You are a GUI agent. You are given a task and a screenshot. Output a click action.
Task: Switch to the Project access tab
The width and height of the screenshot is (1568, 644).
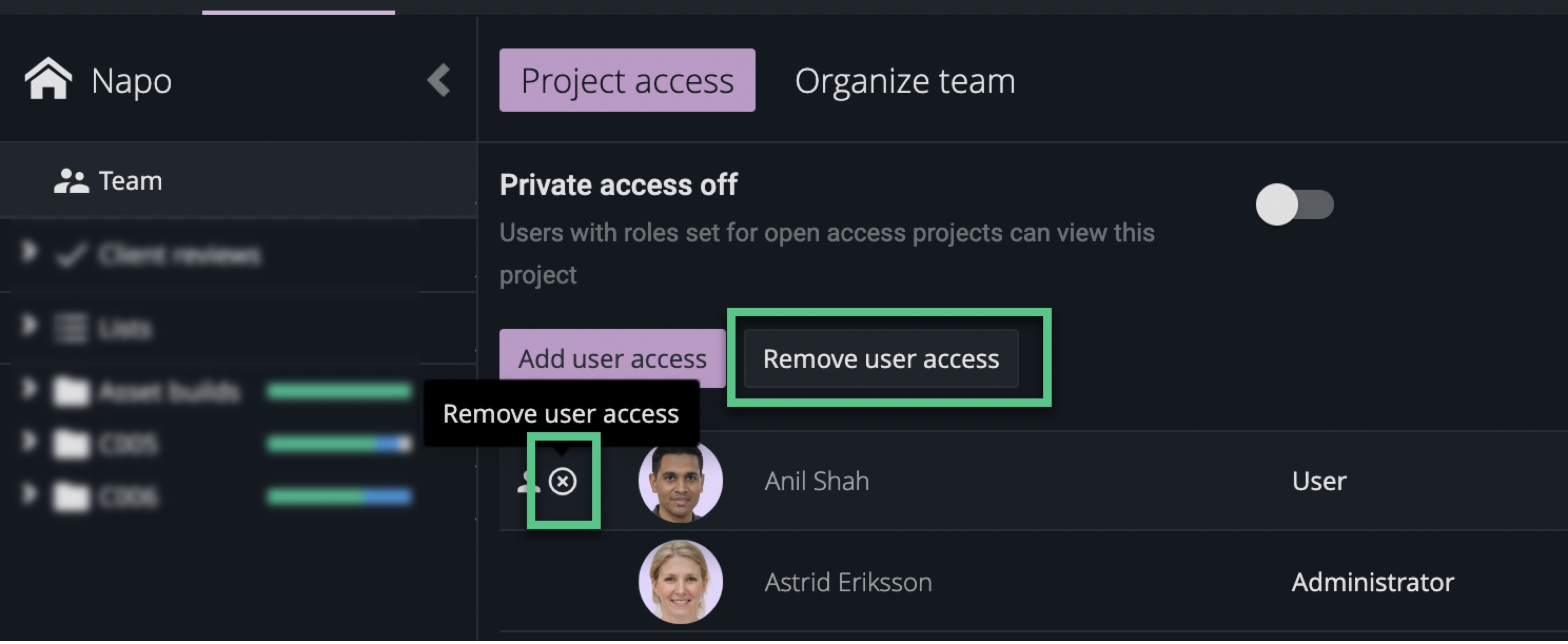click(x=627, y=80)
